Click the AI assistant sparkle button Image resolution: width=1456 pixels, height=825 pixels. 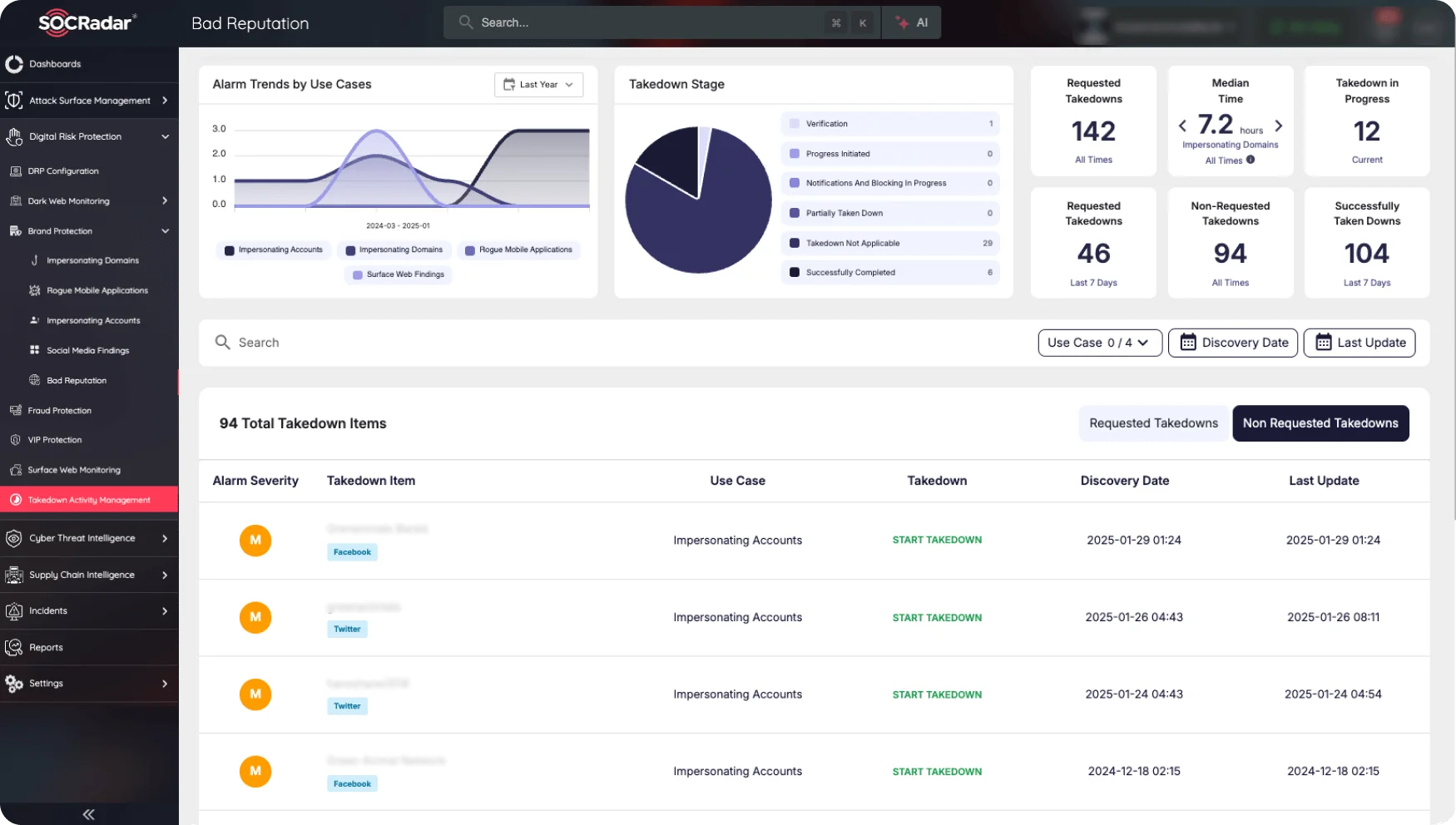(x=912, y=22)
